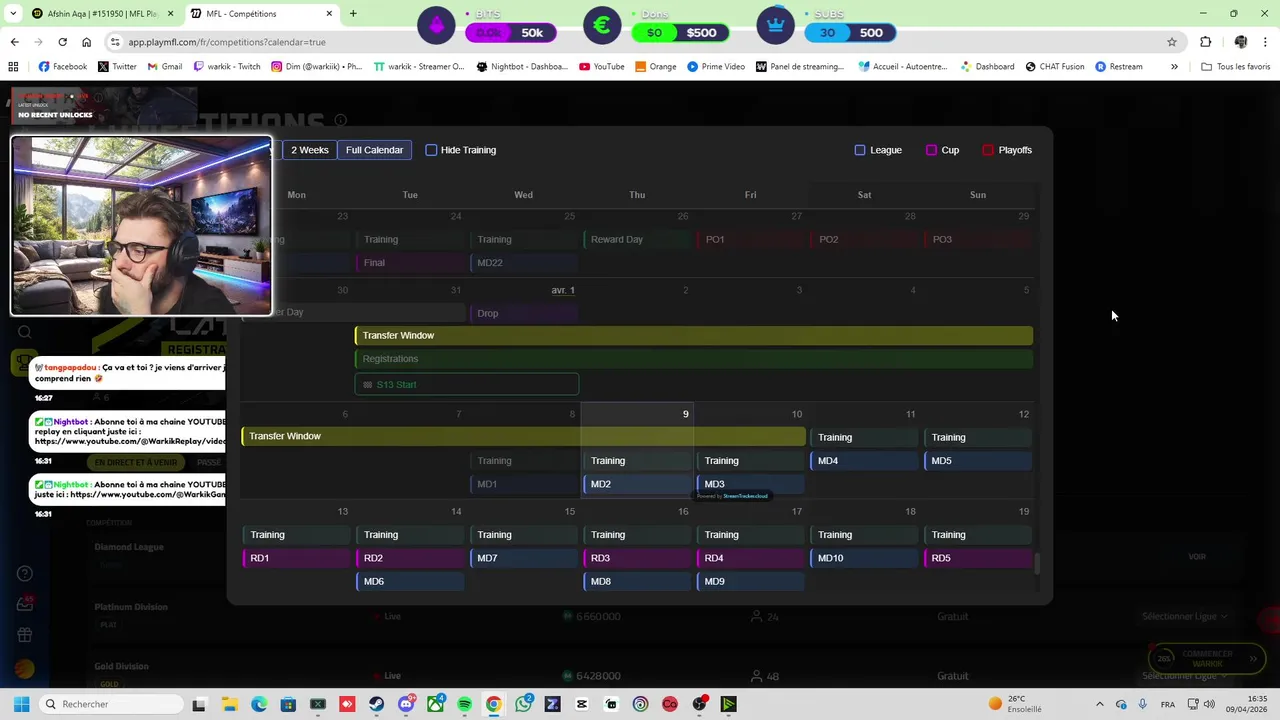Open the Restream bookmark
This screenshot has height=720, width=1280.
1119,67
